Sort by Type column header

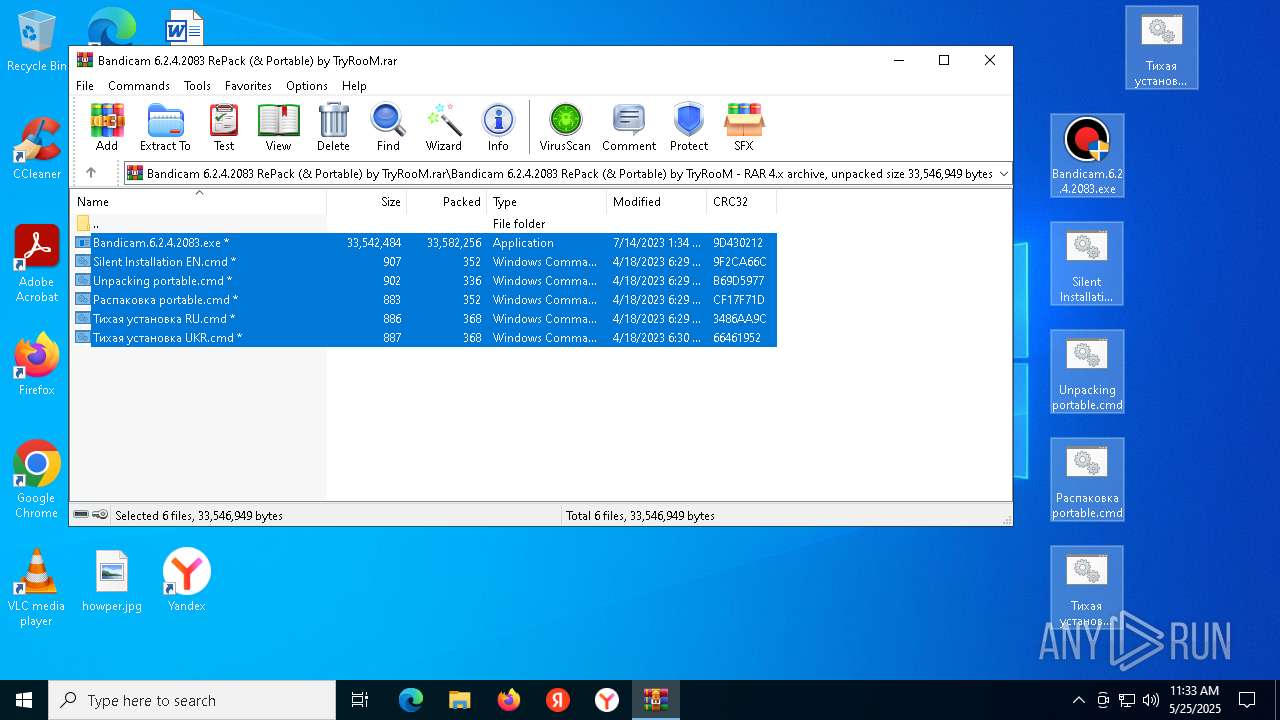click(547, 202)
